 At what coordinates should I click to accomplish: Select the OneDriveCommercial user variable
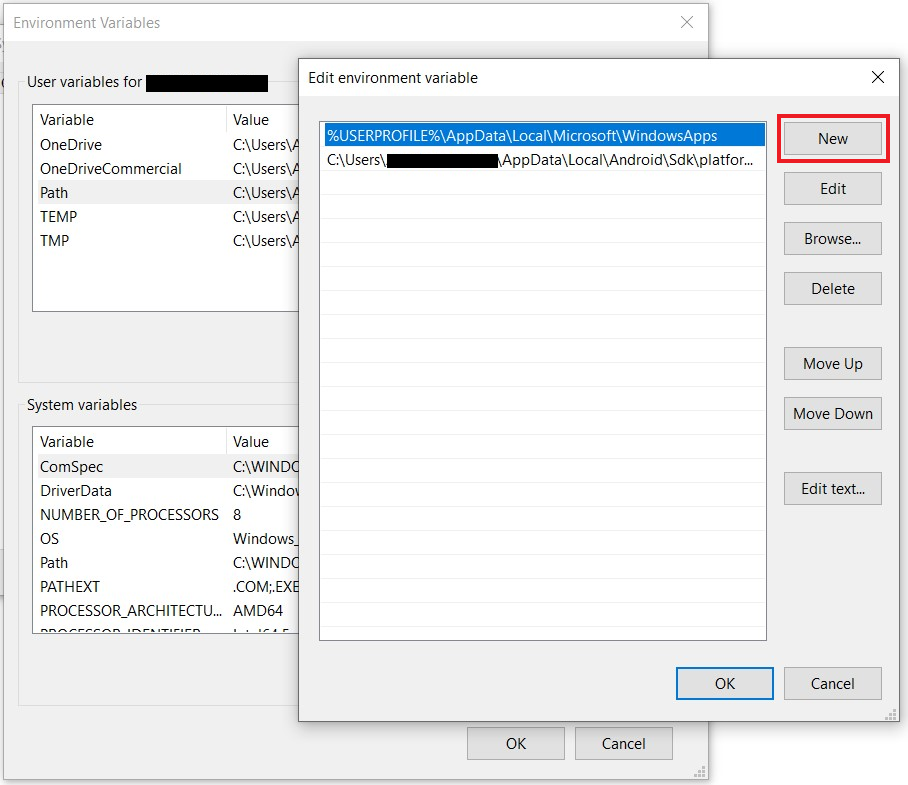pyautogui.click(x=100, y=168)
